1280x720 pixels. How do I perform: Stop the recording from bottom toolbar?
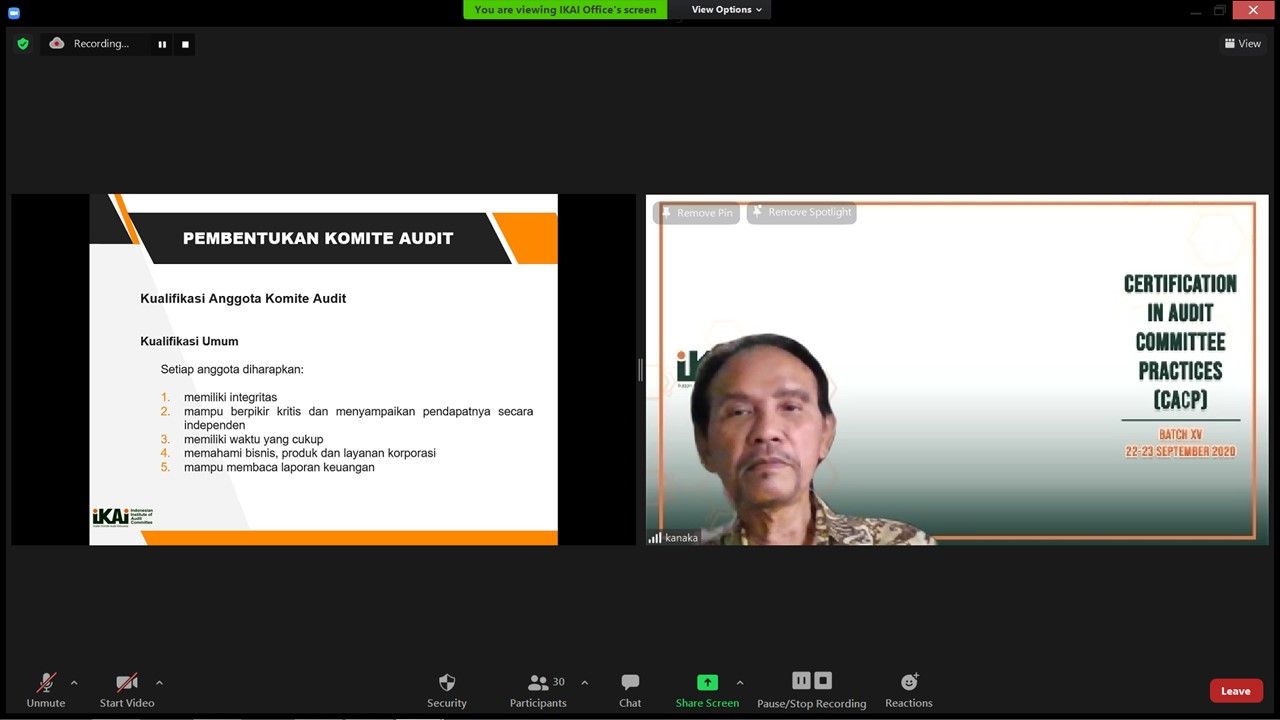[823, 680]
